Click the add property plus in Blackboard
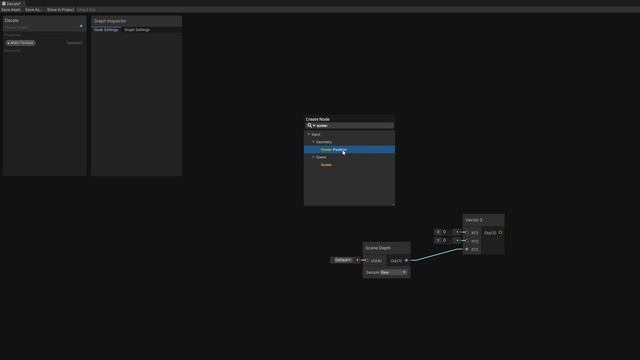Image resolution: width=640 pixels, height=360 pixels. coord(81,26)
